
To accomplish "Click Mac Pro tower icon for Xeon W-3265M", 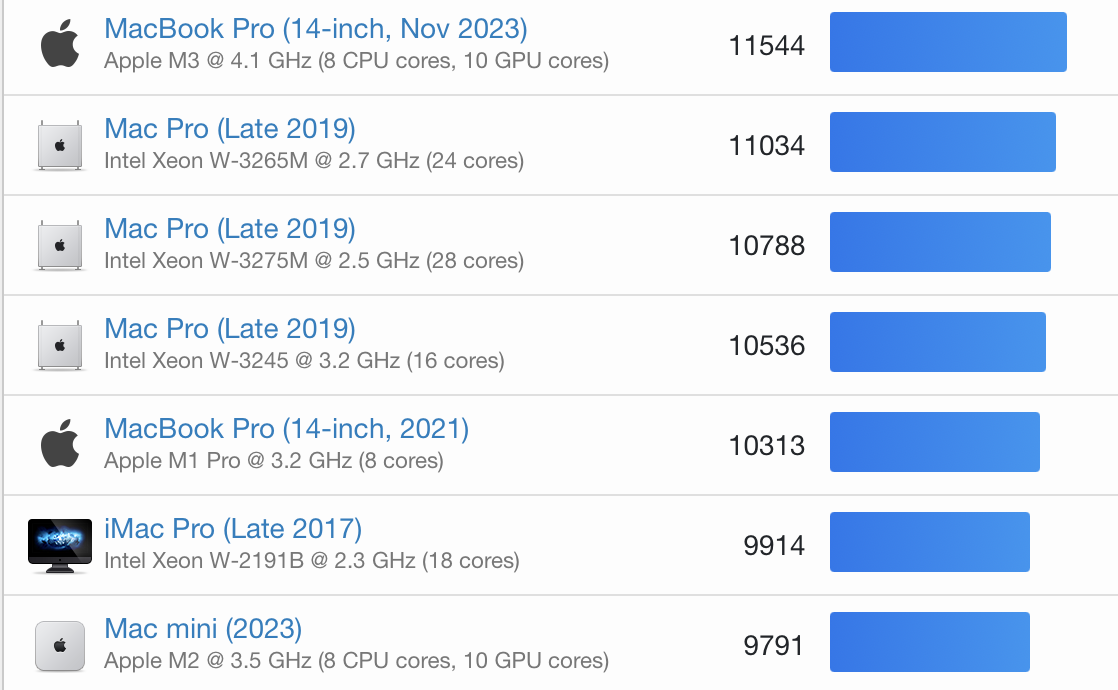I will coord(60,145).
